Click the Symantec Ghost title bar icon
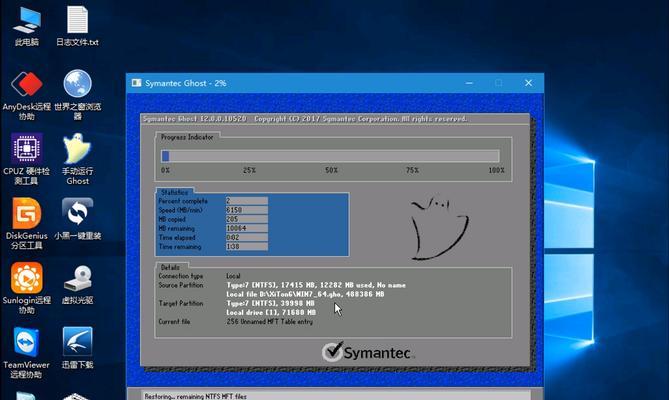The image size is (669, 400). pos(137,83)
